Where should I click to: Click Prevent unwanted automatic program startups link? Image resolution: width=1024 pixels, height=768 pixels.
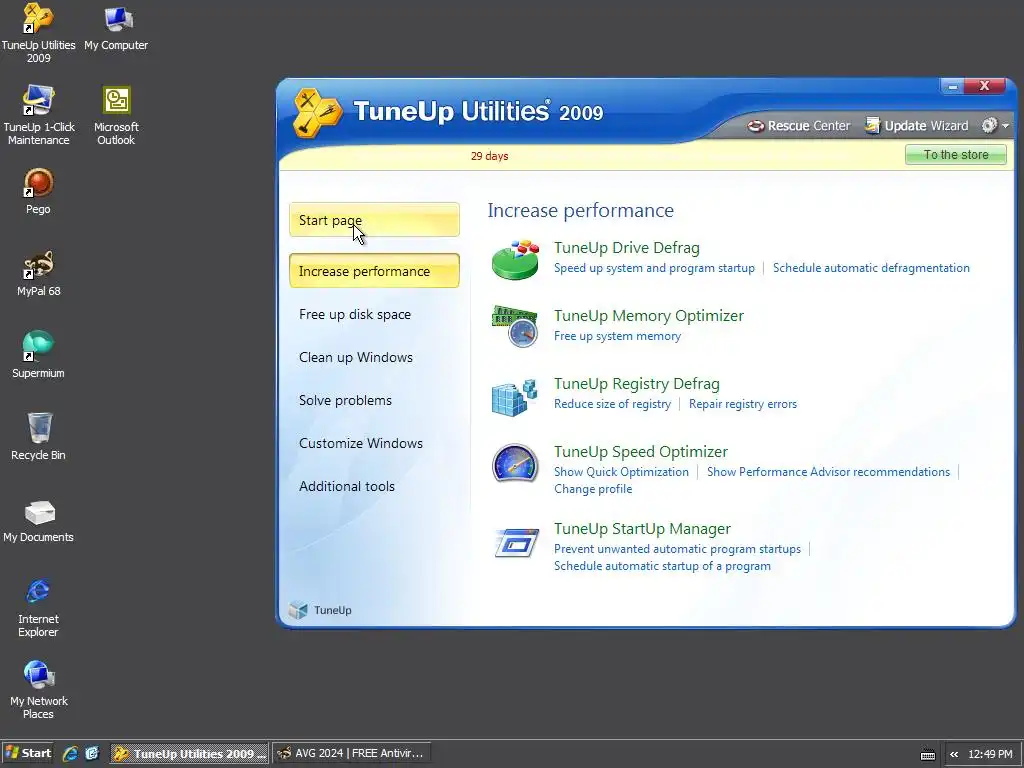[677, 549]
